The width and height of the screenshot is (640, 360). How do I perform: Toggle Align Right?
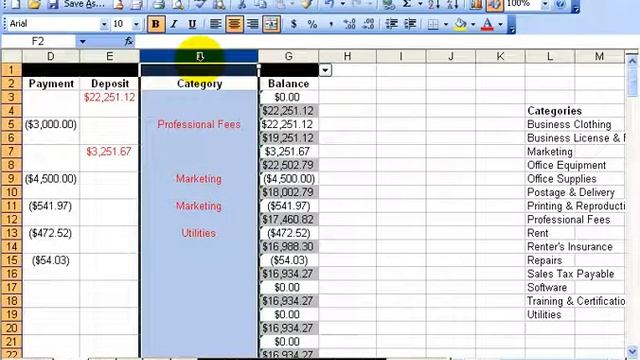click(x=253, y=24)
